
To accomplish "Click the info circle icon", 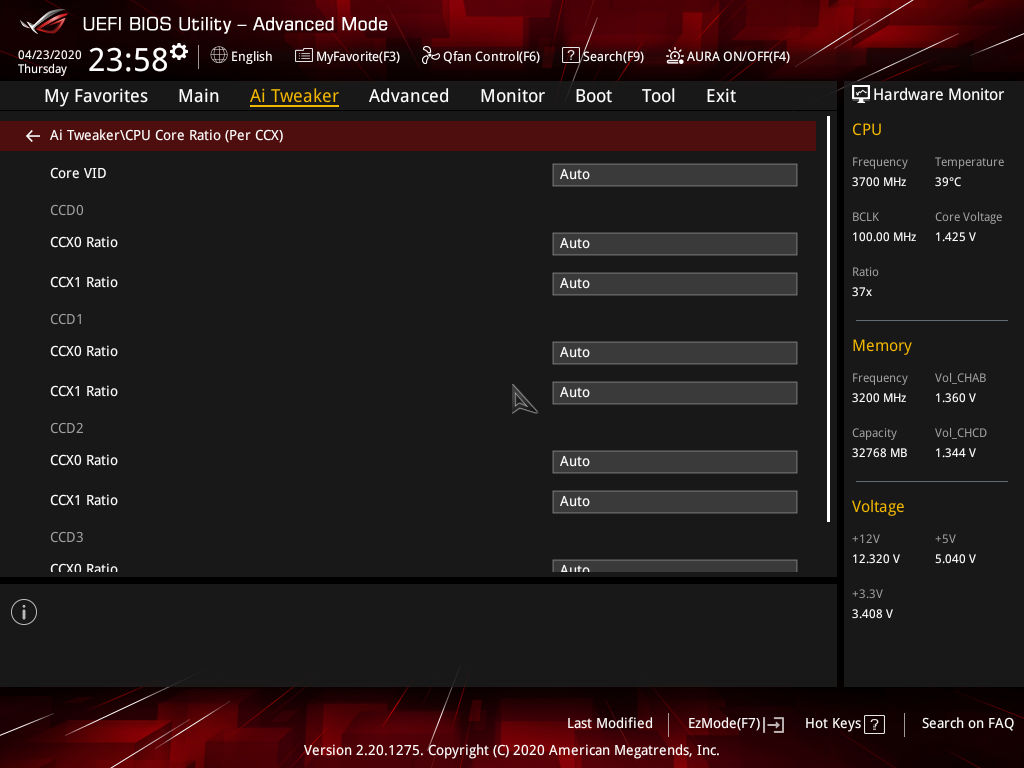I will point(24,612).
